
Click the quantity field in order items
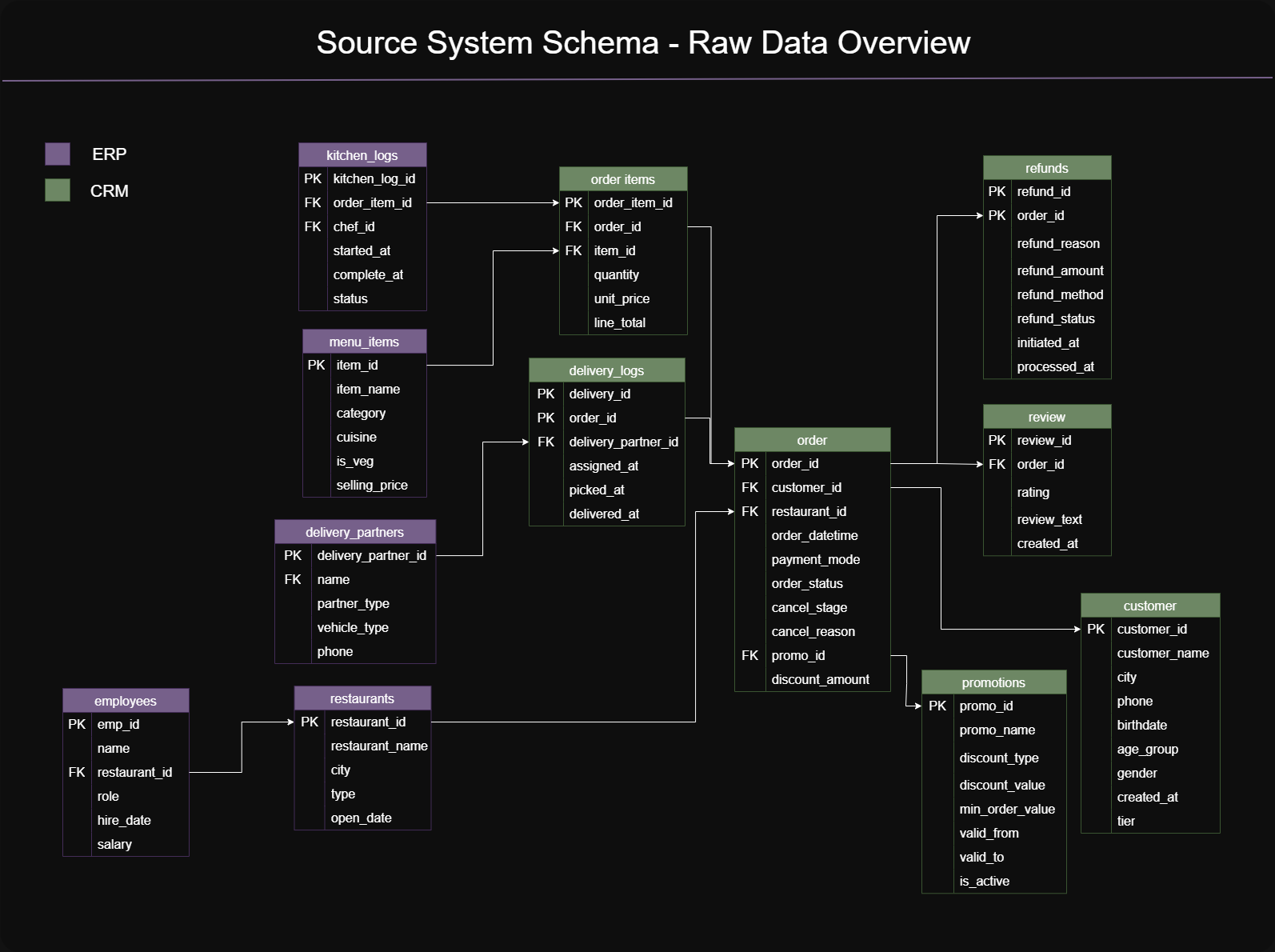617,274
